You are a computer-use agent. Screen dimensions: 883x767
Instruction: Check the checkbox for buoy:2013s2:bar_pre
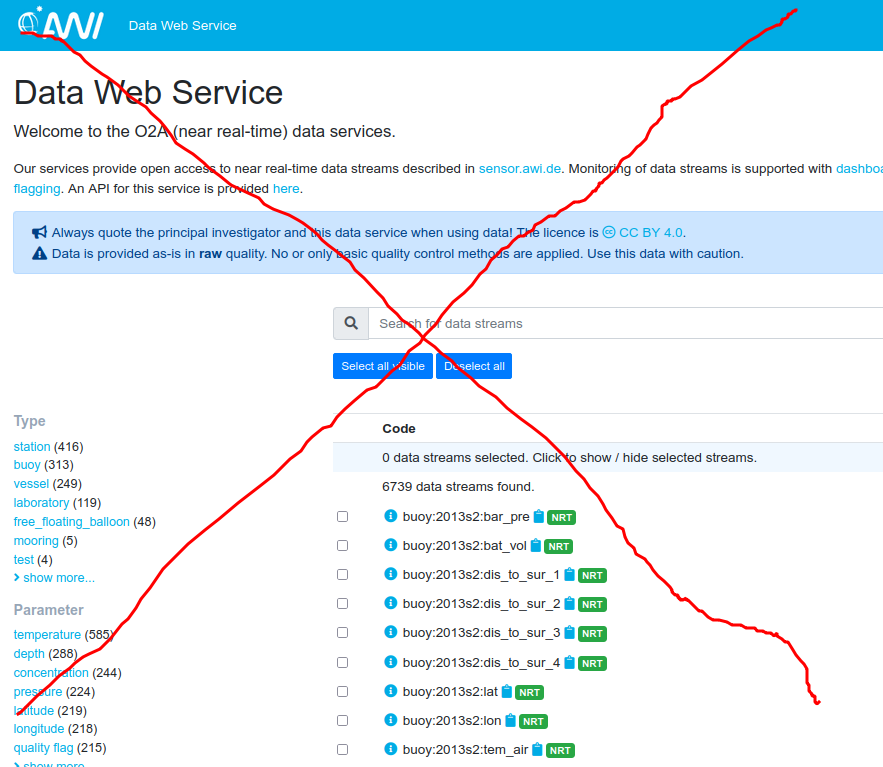[x=342, y=516]
